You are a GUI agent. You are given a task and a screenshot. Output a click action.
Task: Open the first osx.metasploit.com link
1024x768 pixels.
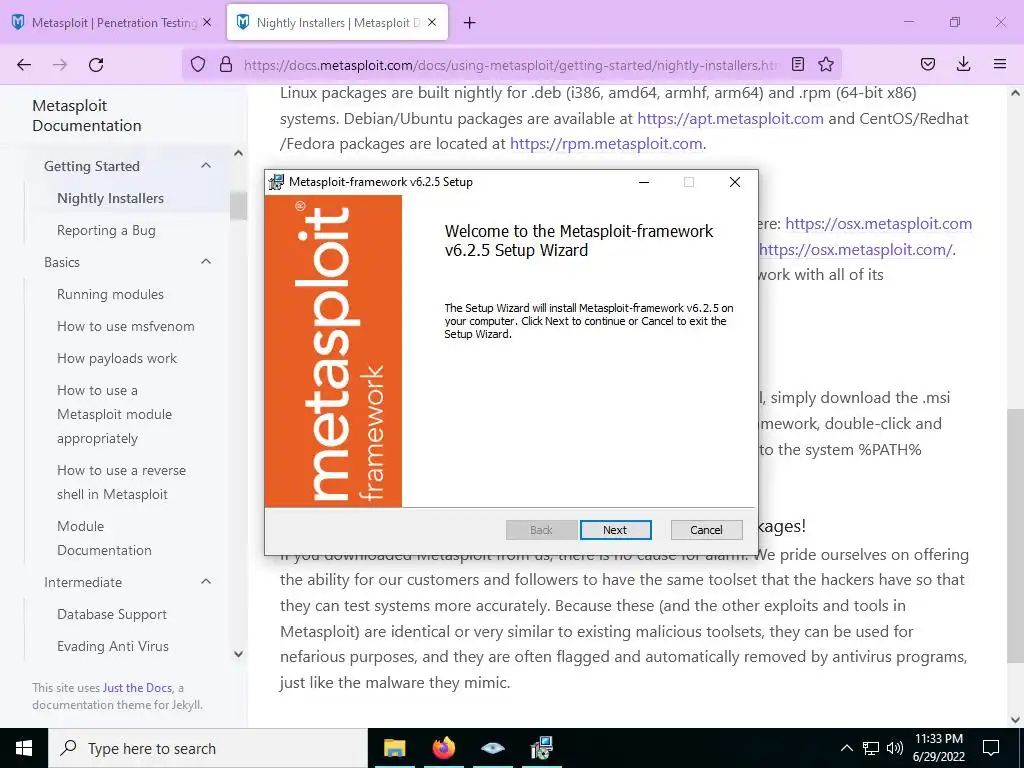[x=878, y=224]
